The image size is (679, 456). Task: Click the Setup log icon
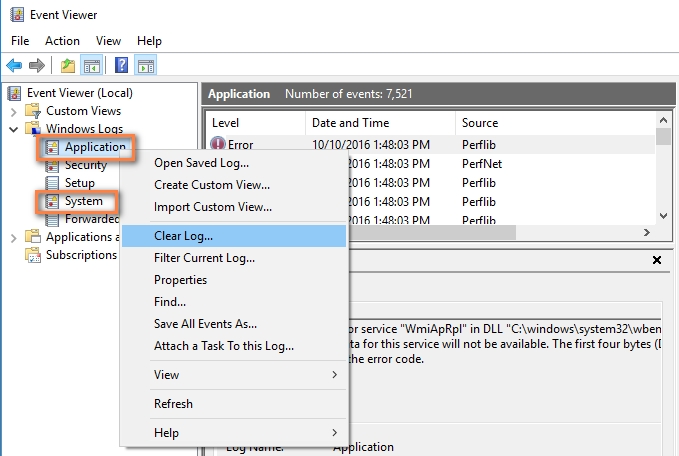pos(52,183)
